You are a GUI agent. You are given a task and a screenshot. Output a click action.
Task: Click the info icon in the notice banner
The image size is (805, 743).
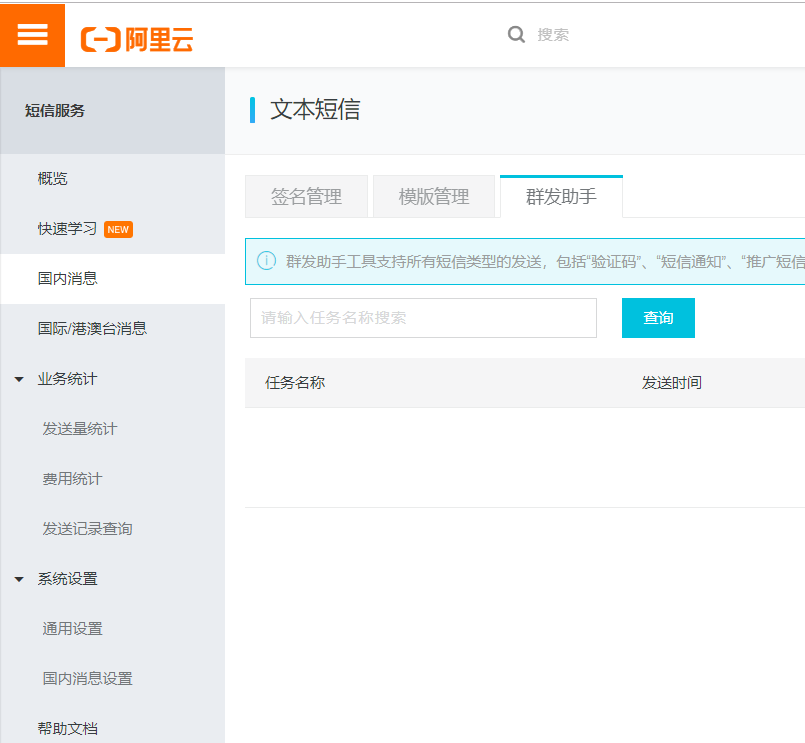point(266,261)
